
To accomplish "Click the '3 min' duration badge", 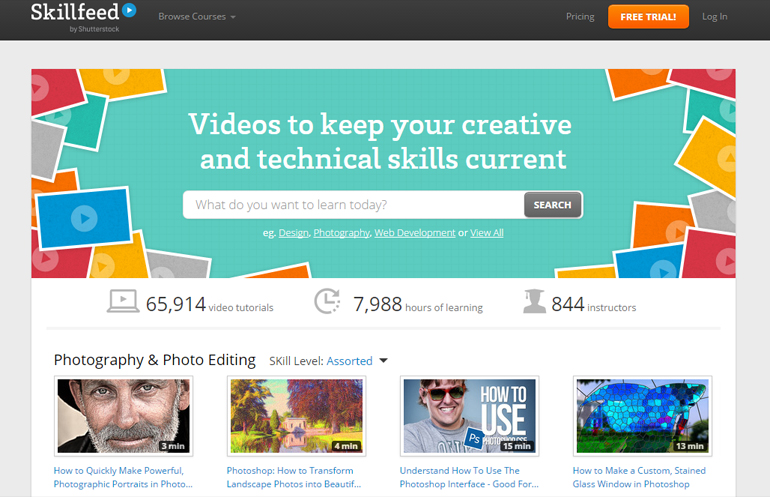I will pos(173,446).
